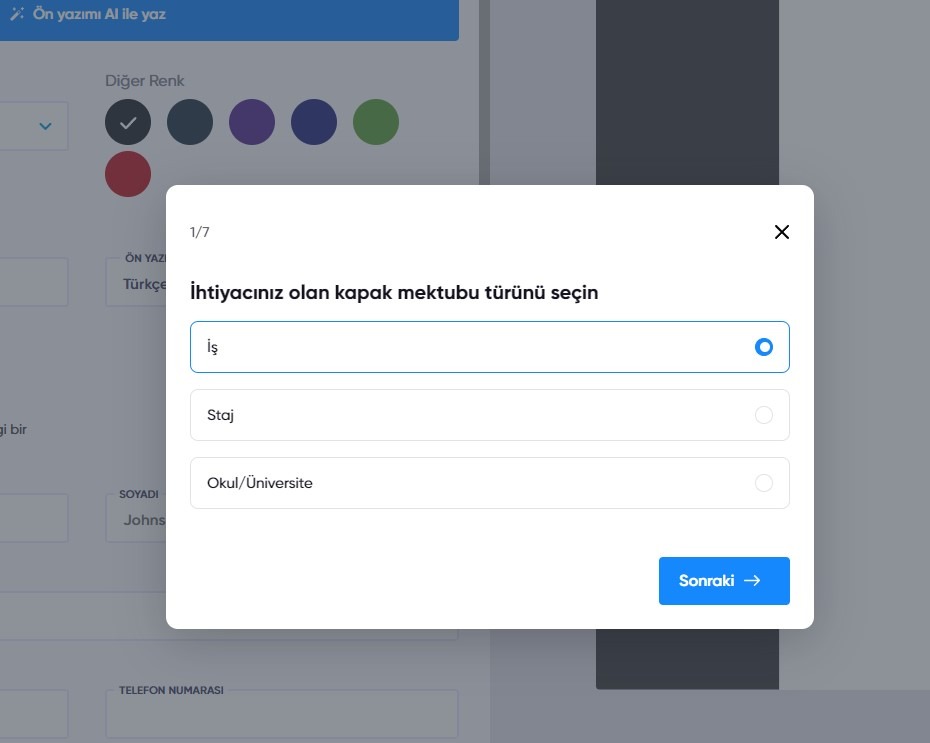Click the TELEFON NUMARASI field

pyautogui.click(x=285, y=713)
